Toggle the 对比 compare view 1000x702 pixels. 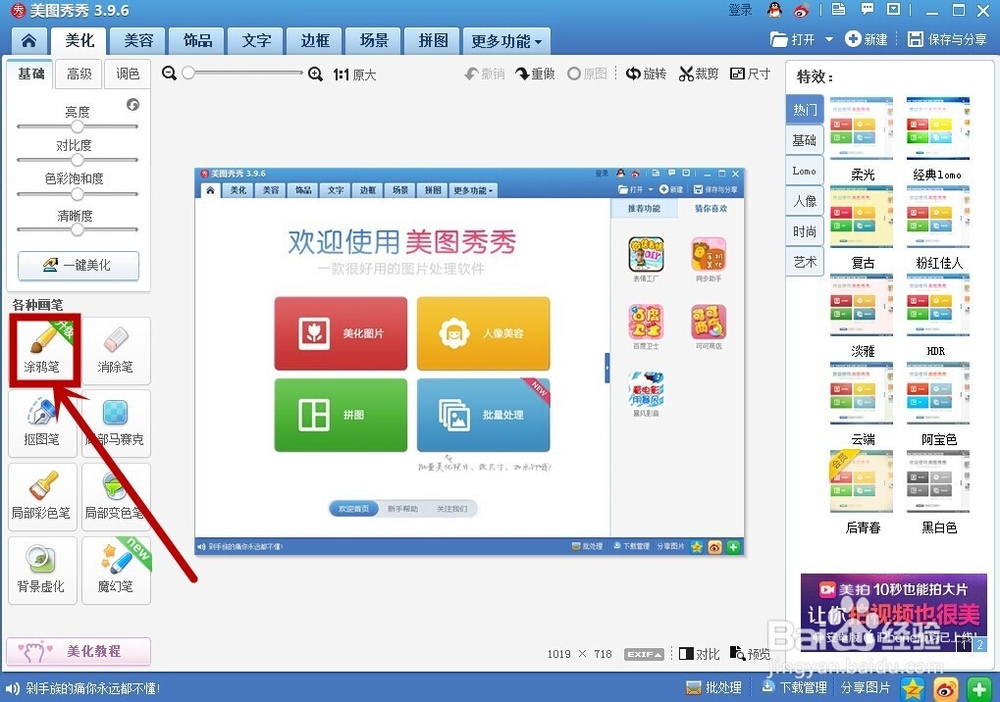pos(699,654)
